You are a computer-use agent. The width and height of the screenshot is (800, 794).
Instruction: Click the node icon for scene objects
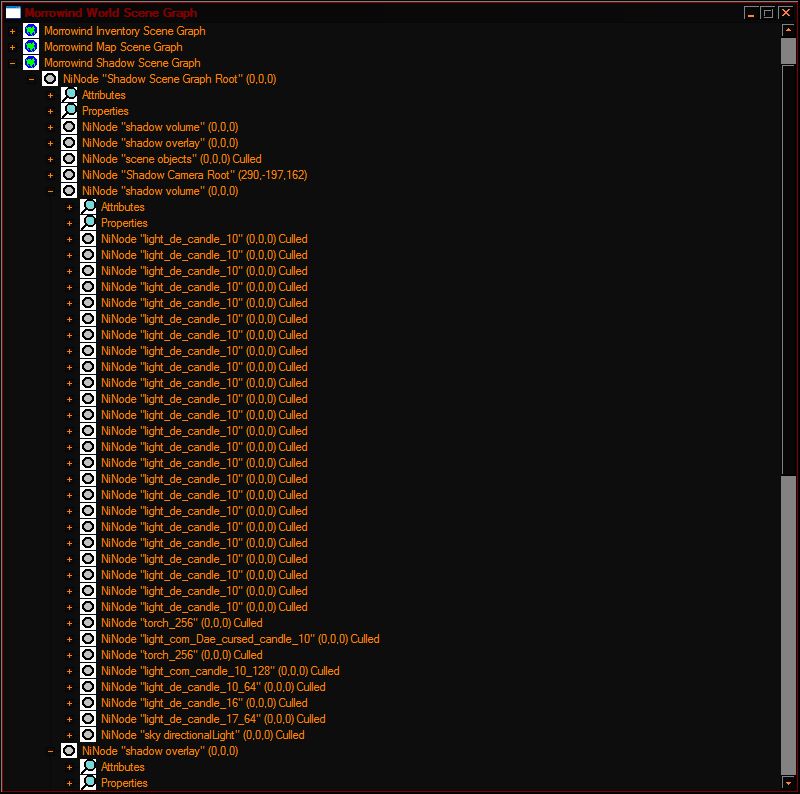(69, 159)
